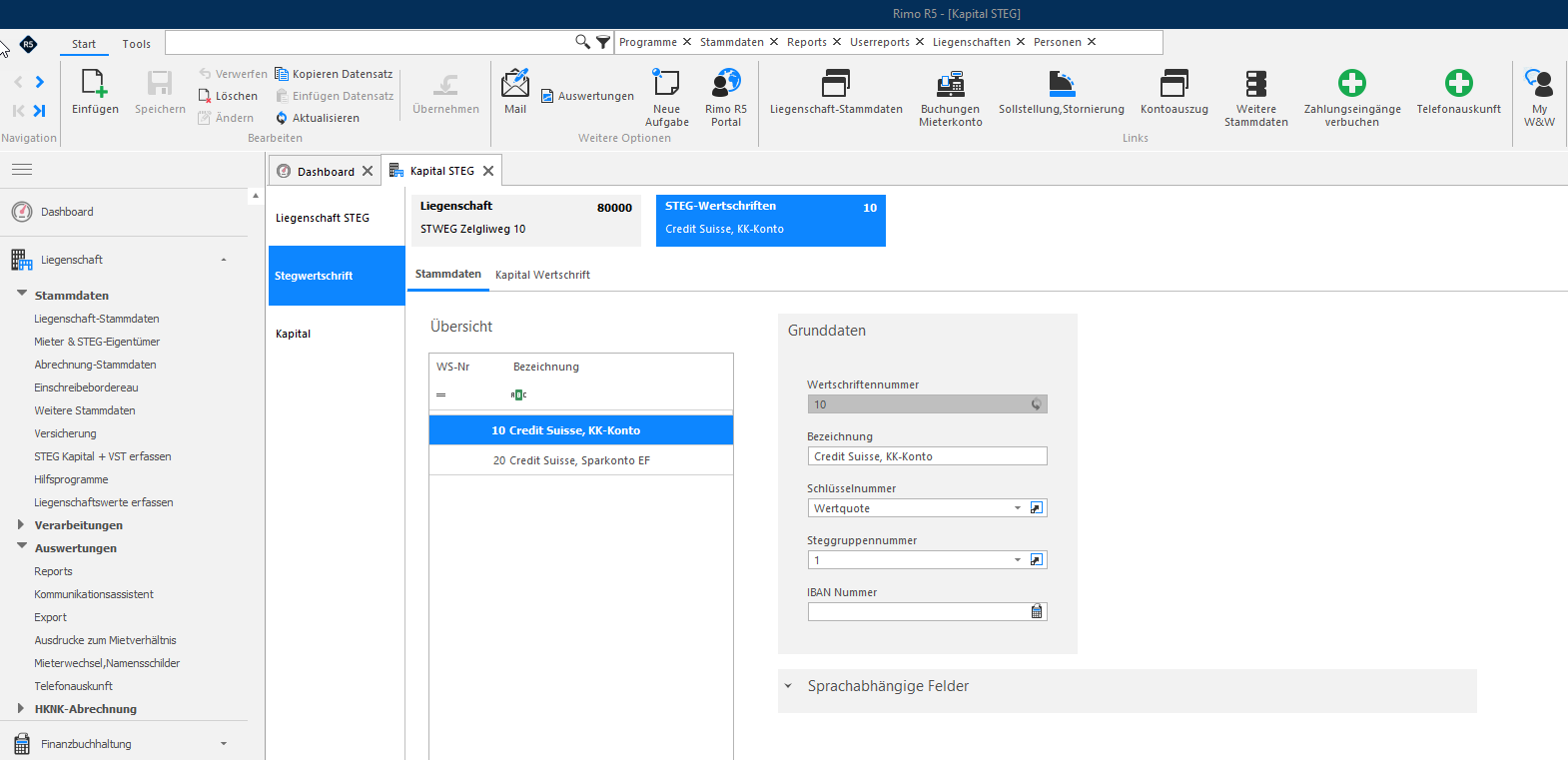This screenshot has height=760, width=1568.
Task: Click the Aktualisieren button
Action: [x=317, y=118]
